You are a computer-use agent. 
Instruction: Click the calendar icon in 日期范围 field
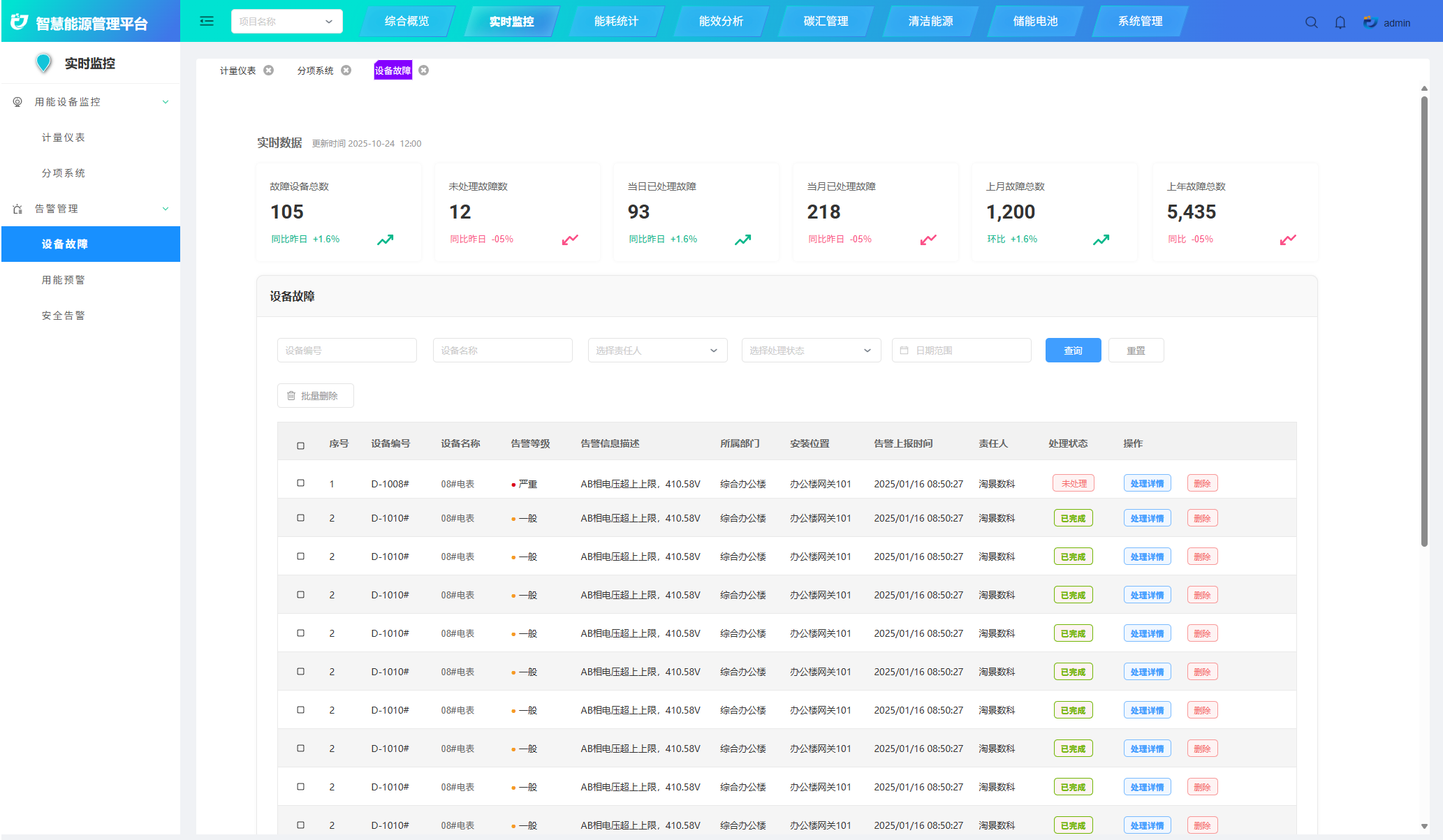(904, 351)
